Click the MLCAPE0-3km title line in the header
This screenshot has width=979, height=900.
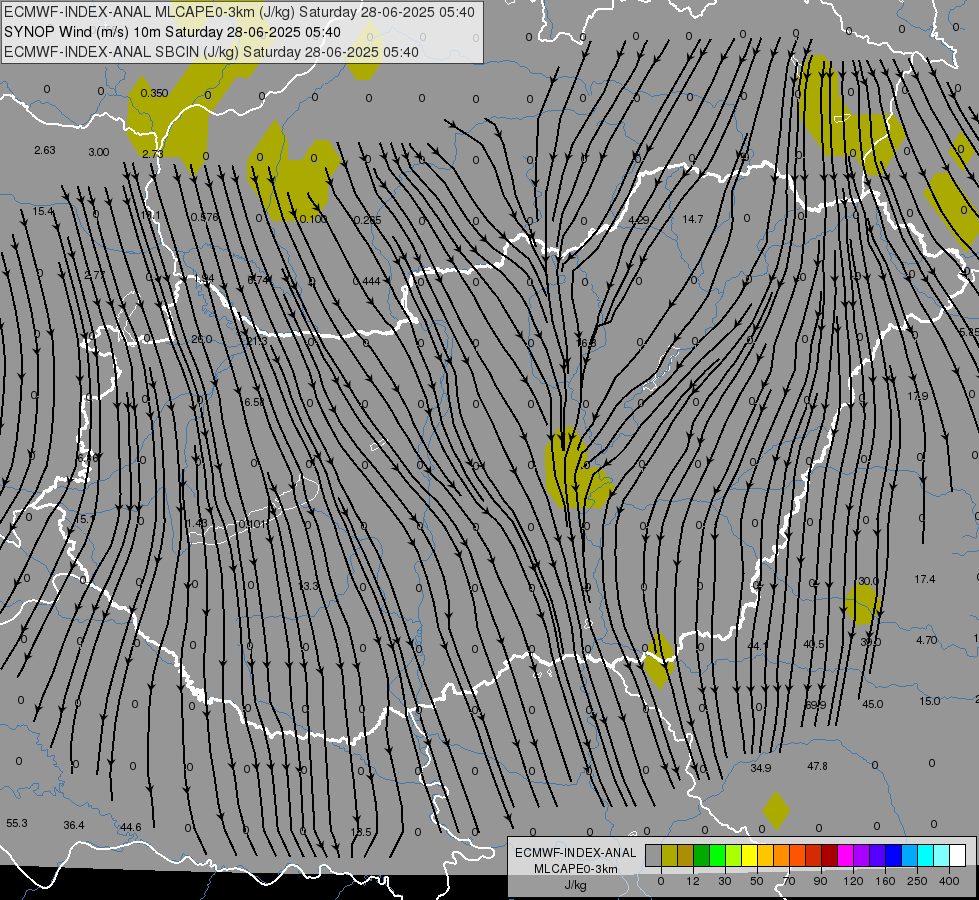click(239, 12)
